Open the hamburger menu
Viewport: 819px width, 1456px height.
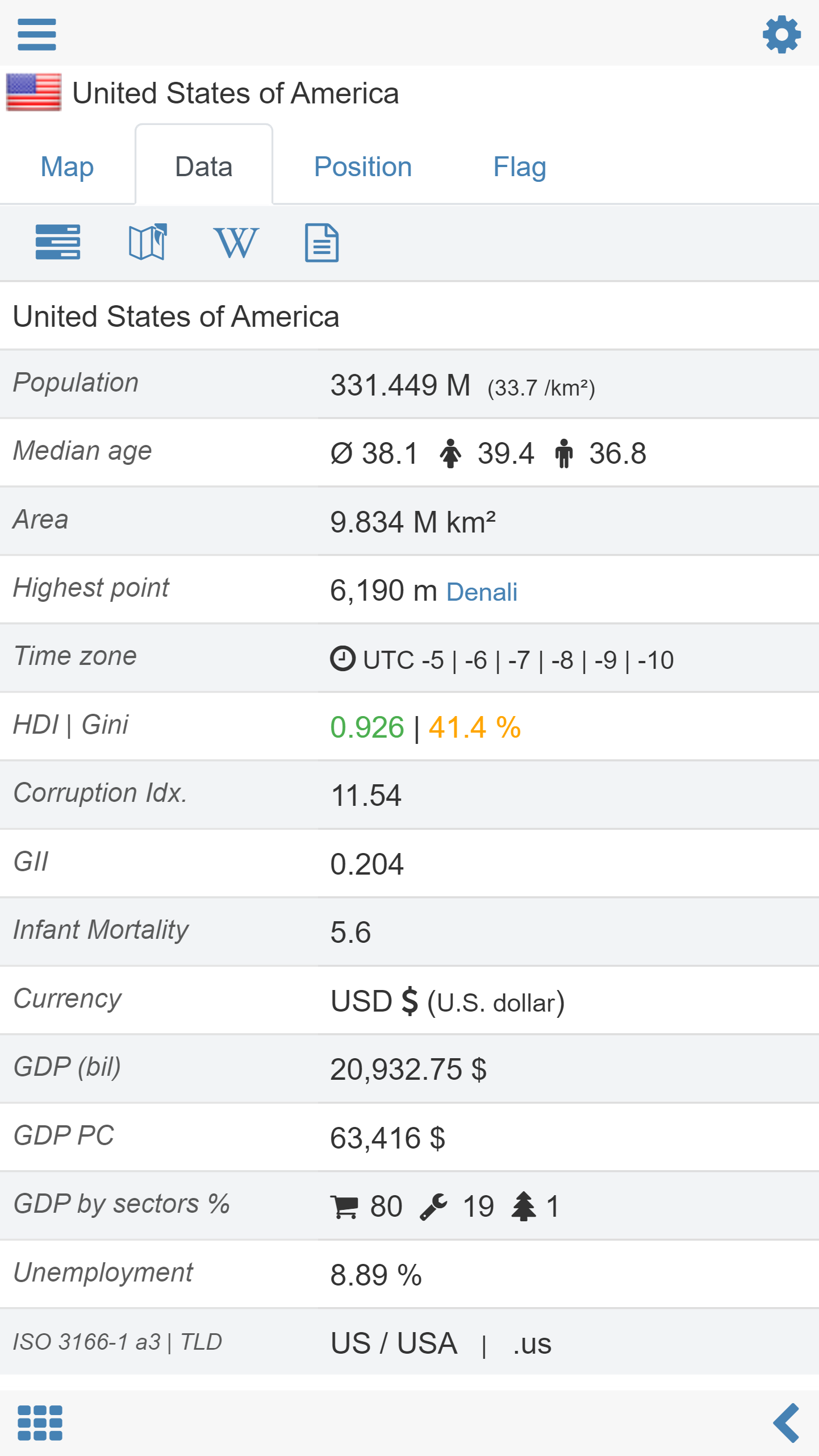tap(37, 34)
